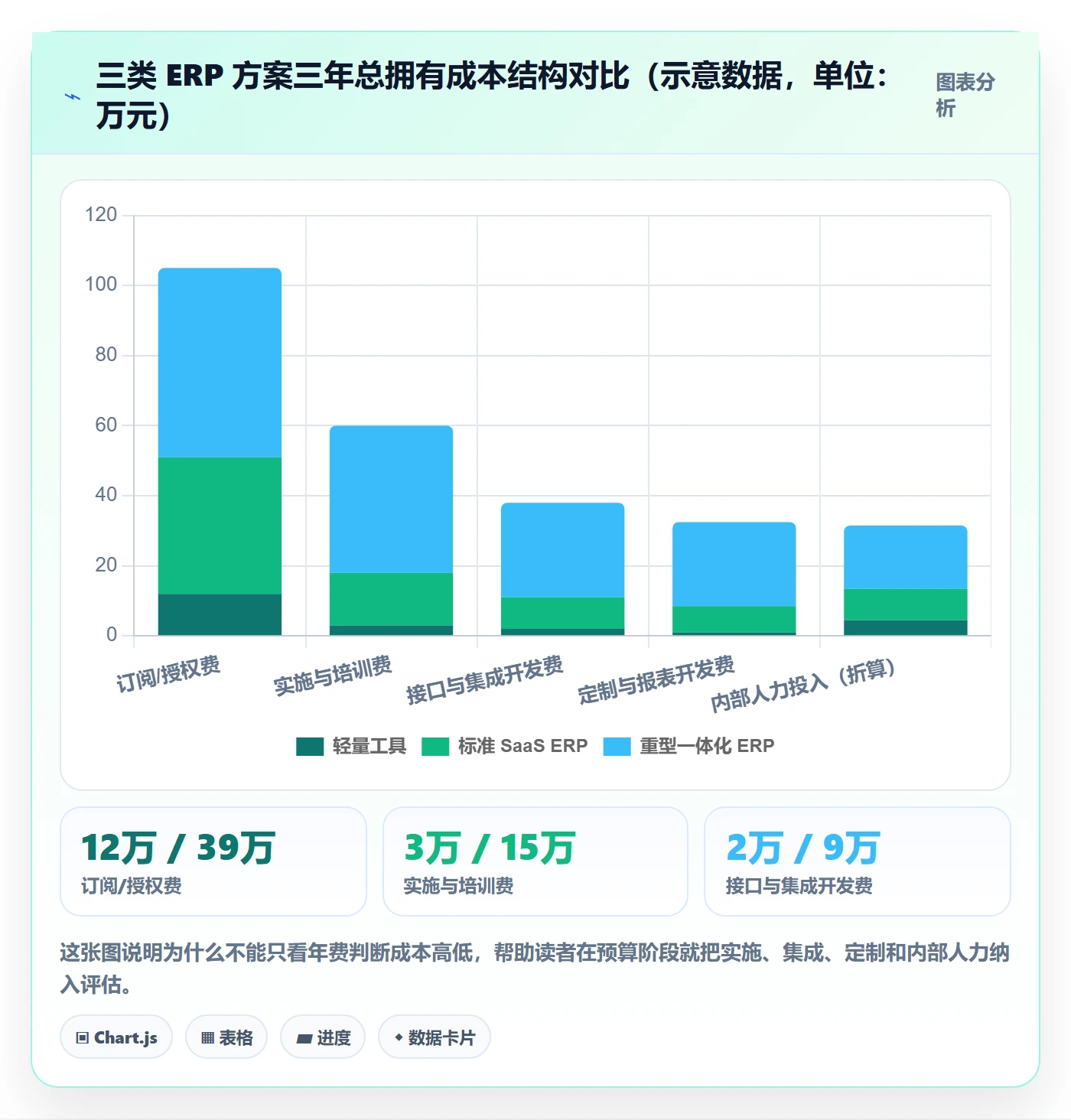Open the 2万 / 9万 data card
Screen dimensions: 1071x1120
tap(858, 861)
